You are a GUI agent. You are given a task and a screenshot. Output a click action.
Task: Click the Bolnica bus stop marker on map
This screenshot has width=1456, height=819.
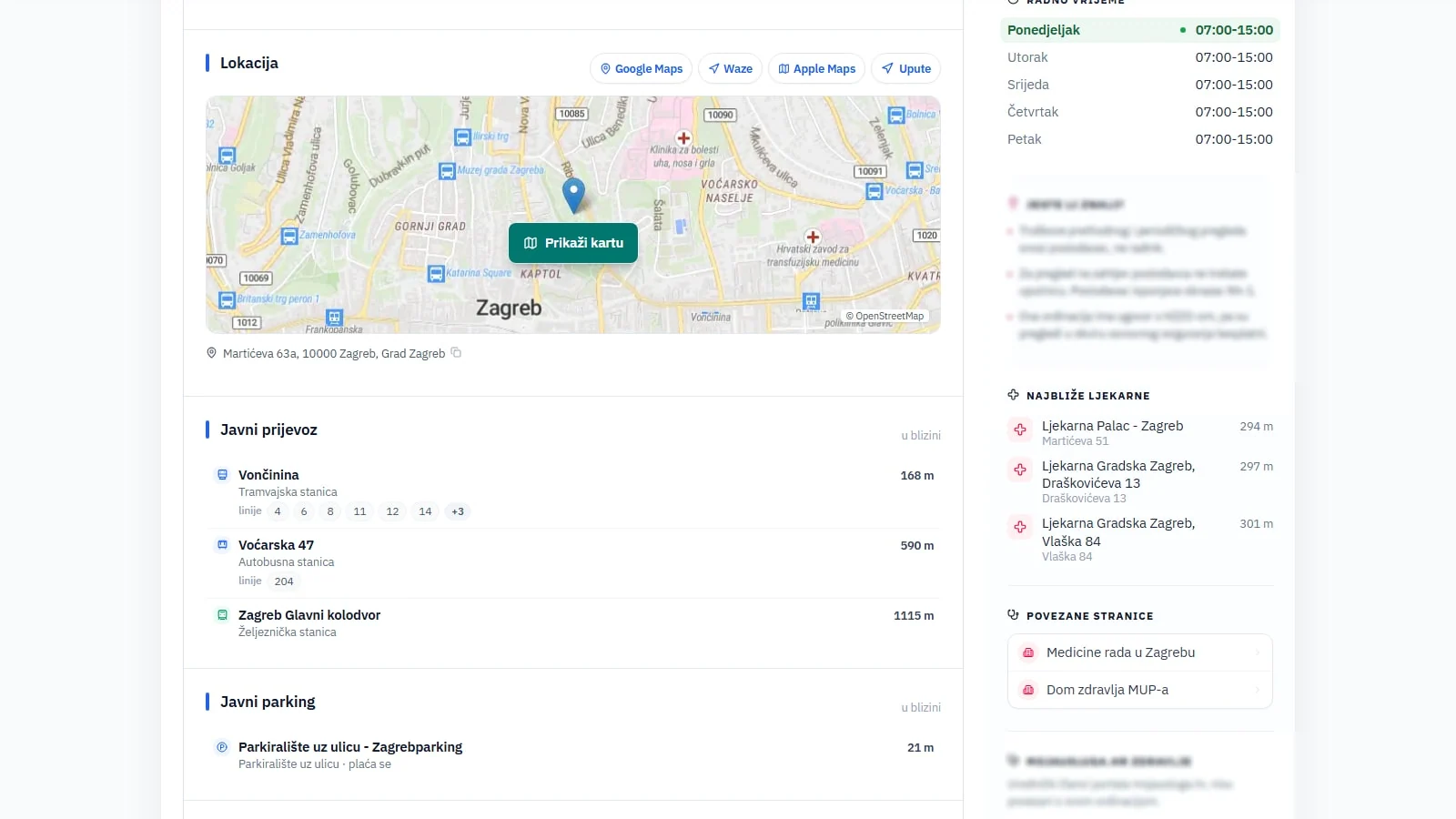[896, 116]
